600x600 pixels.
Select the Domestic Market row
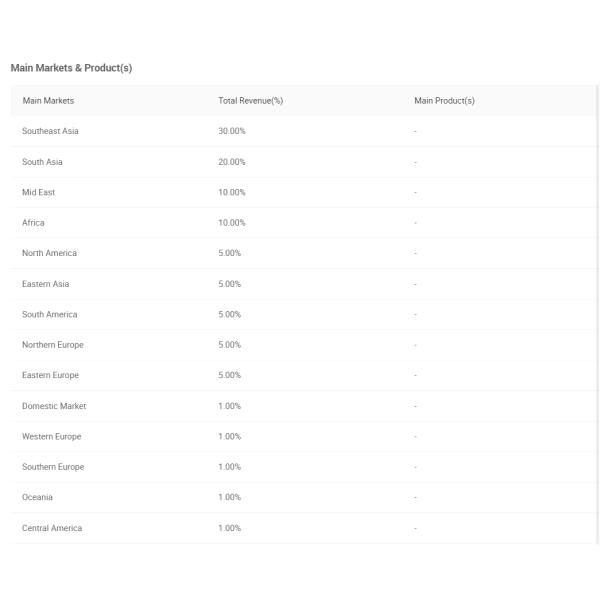54,406
